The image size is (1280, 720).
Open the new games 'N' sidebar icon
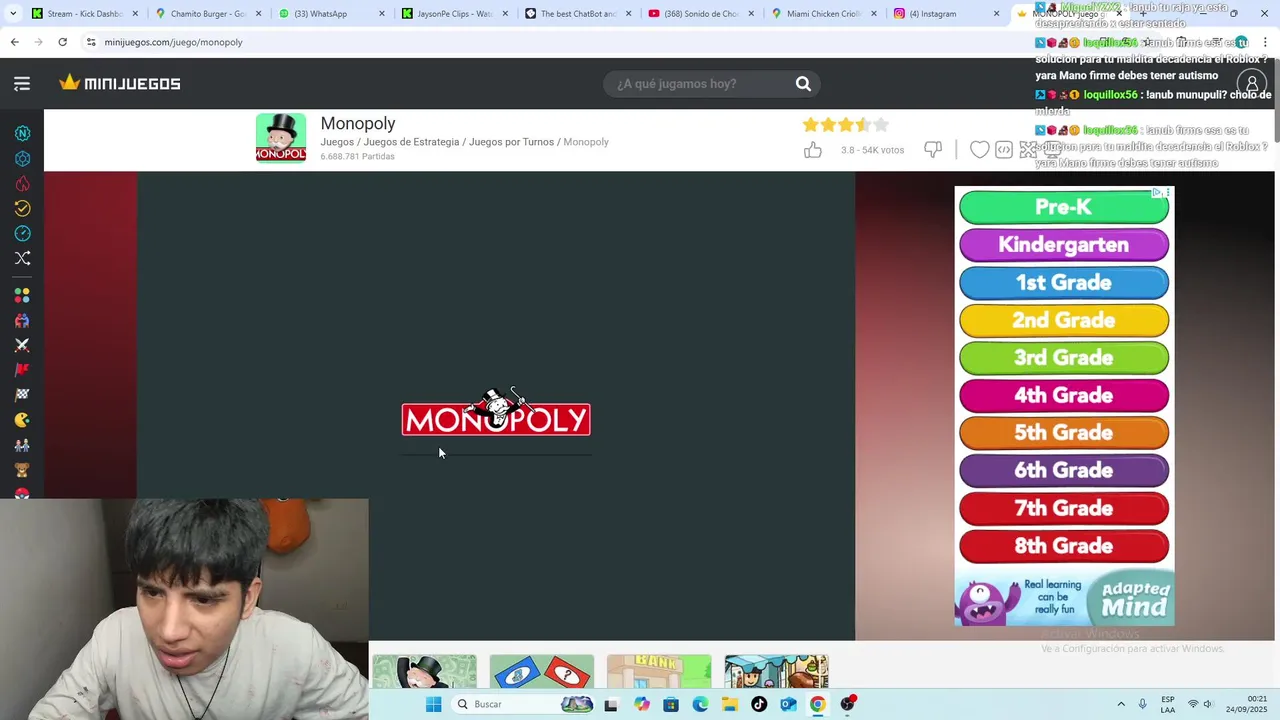pyautogui.click(x=22, y=133)
